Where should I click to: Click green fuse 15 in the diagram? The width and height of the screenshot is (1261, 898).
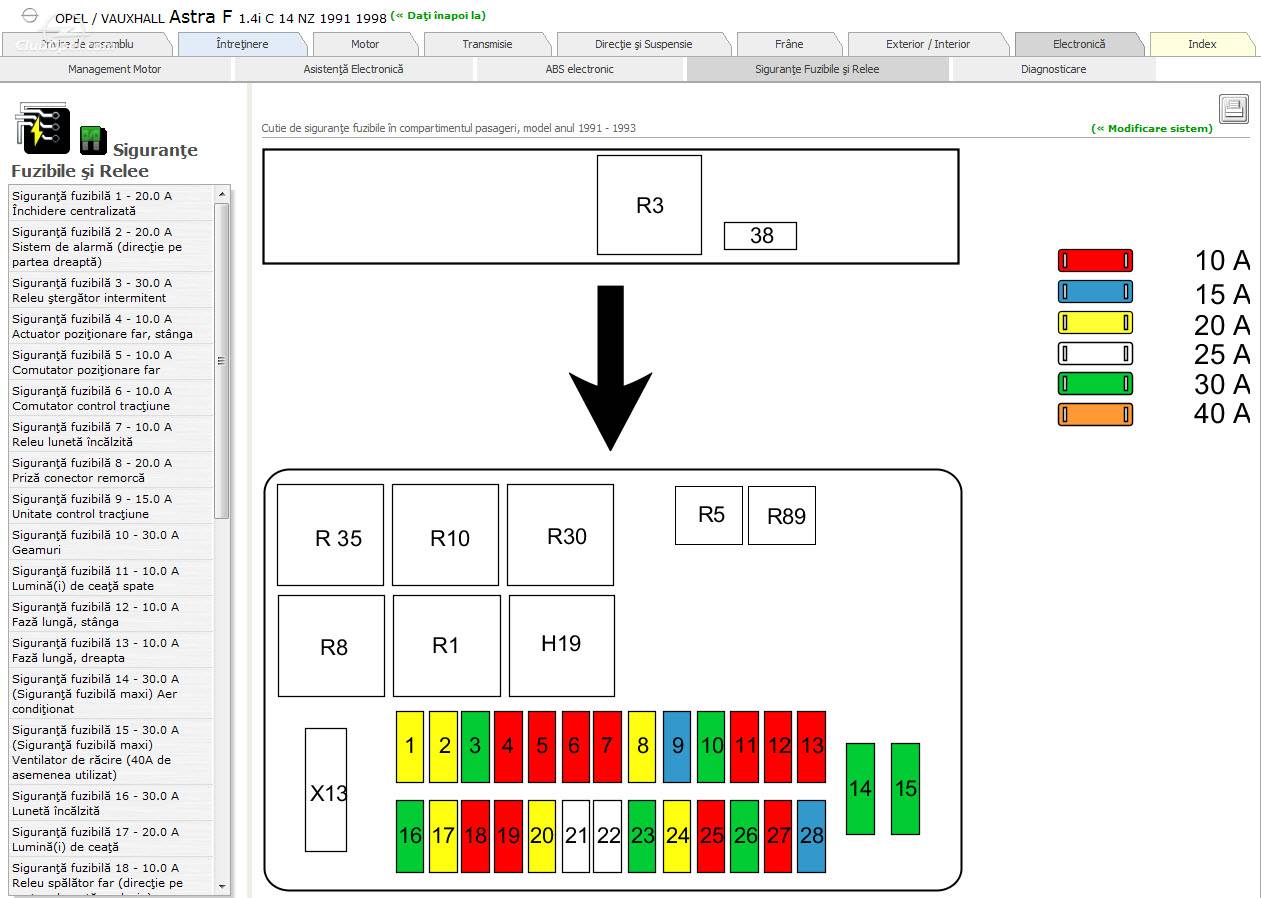[x=905, y=789]
